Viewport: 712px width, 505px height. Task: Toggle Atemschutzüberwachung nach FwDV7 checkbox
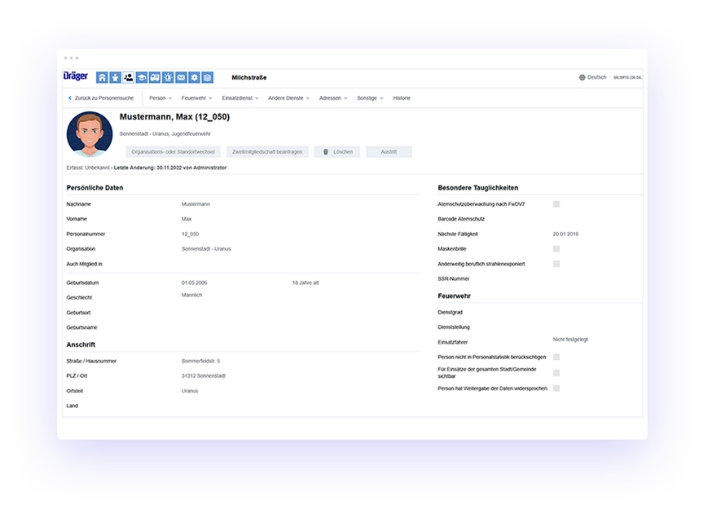556,204
